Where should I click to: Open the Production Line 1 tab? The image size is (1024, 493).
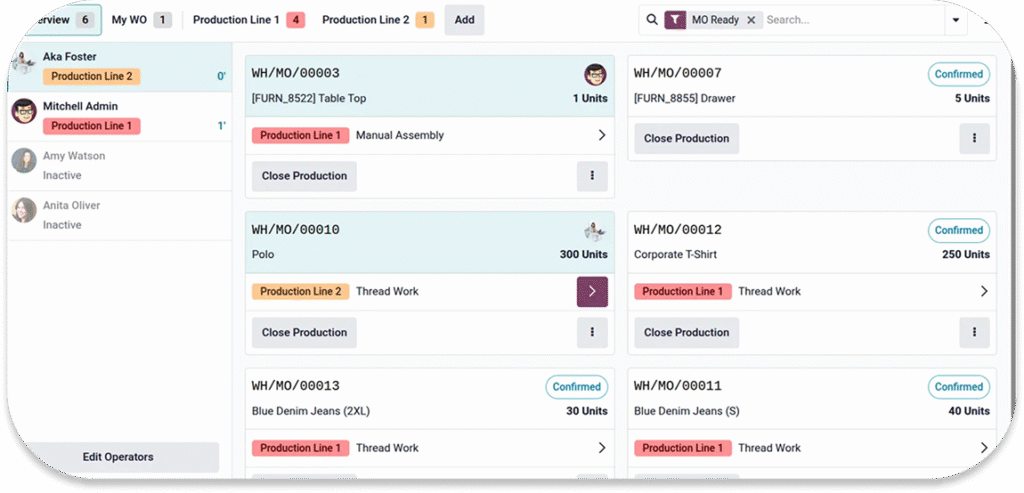pos(248,20)
